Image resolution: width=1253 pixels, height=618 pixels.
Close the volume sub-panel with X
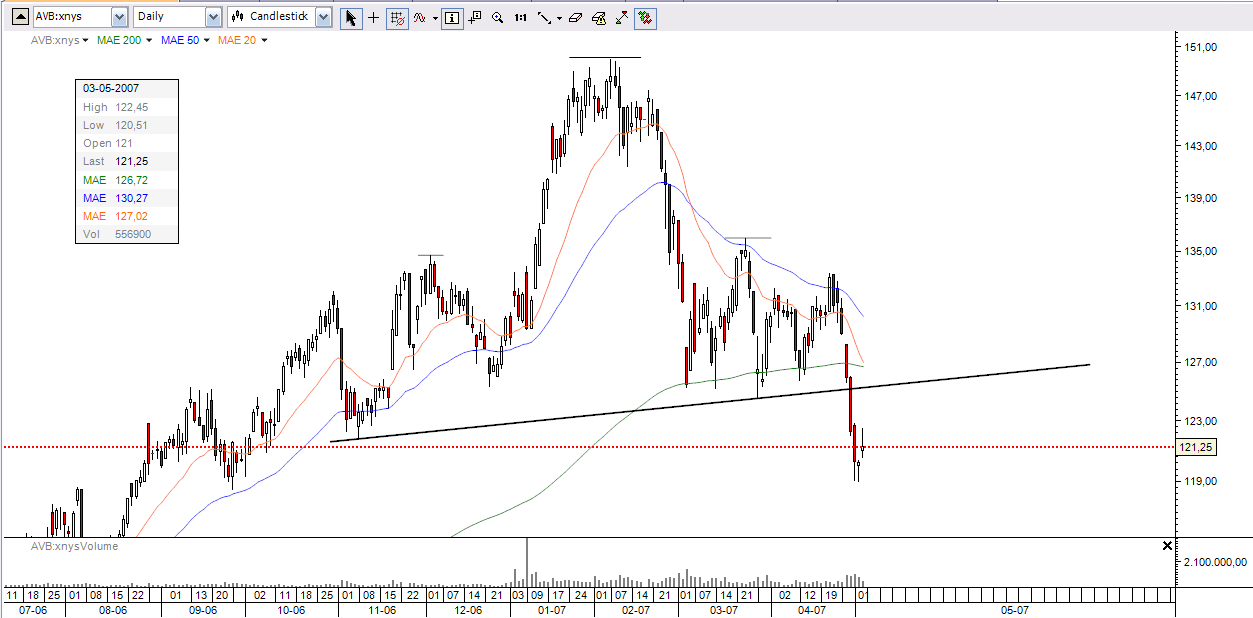pos(1167,546)
